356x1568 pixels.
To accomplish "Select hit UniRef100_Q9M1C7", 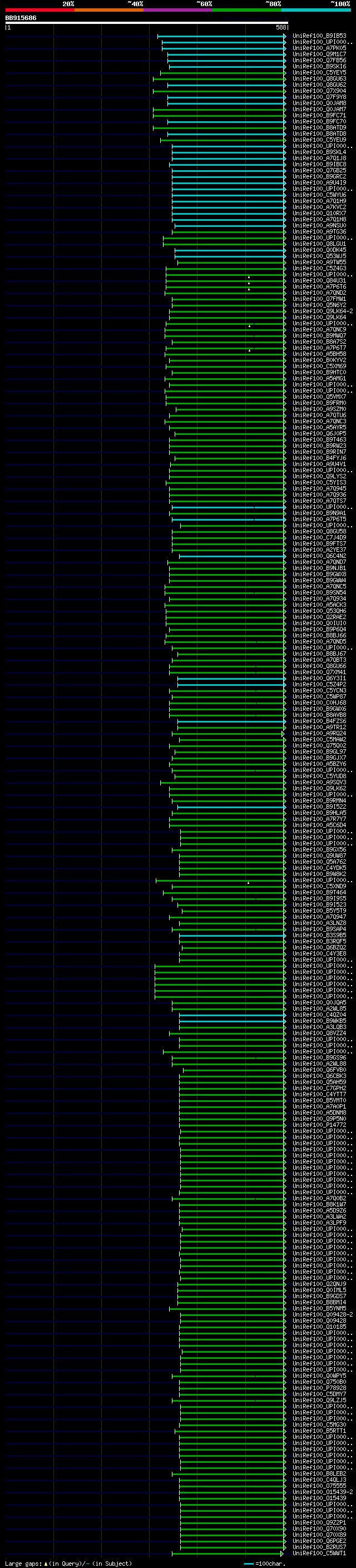I will 319,54.
